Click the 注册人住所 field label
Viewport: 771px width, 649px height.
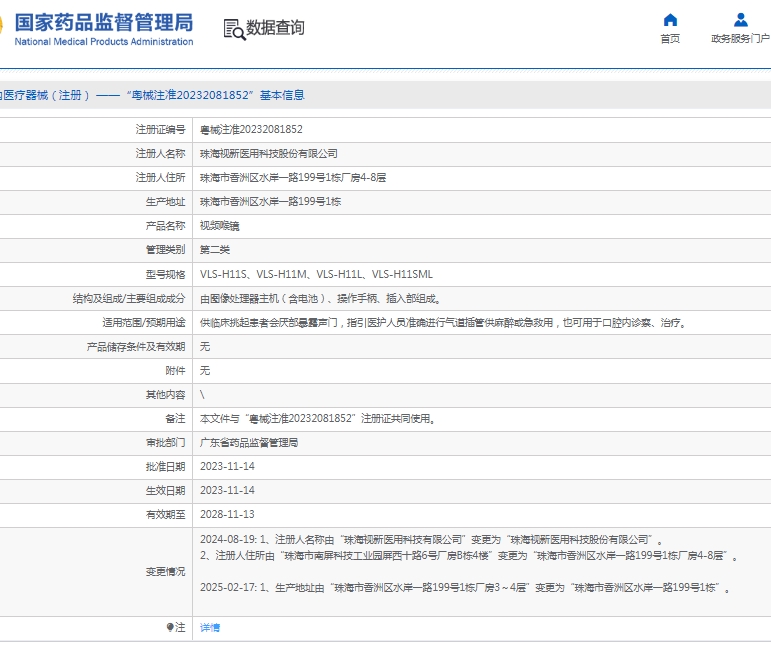click(x=160, y=178)
